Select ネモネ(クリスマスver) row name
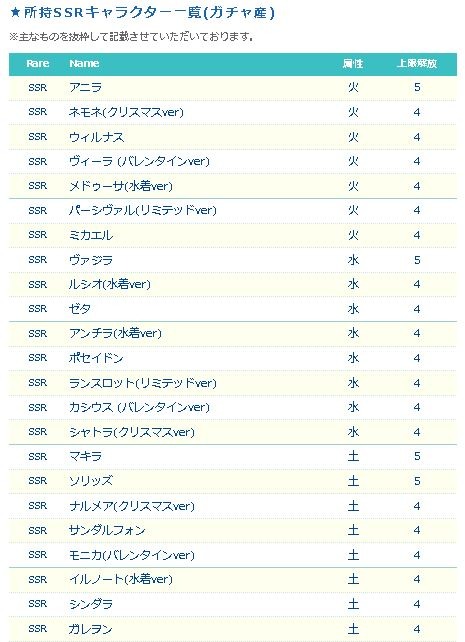 pyautogui.click(x=126, y=112)
